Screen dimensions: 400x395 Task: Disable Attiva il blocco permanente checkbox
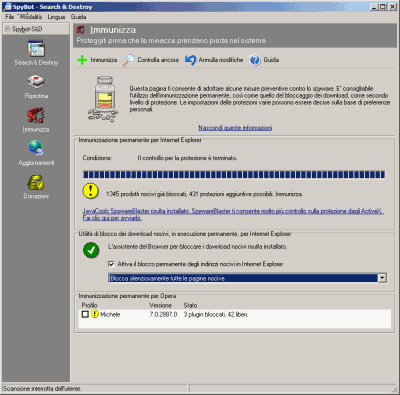point(111,264)
